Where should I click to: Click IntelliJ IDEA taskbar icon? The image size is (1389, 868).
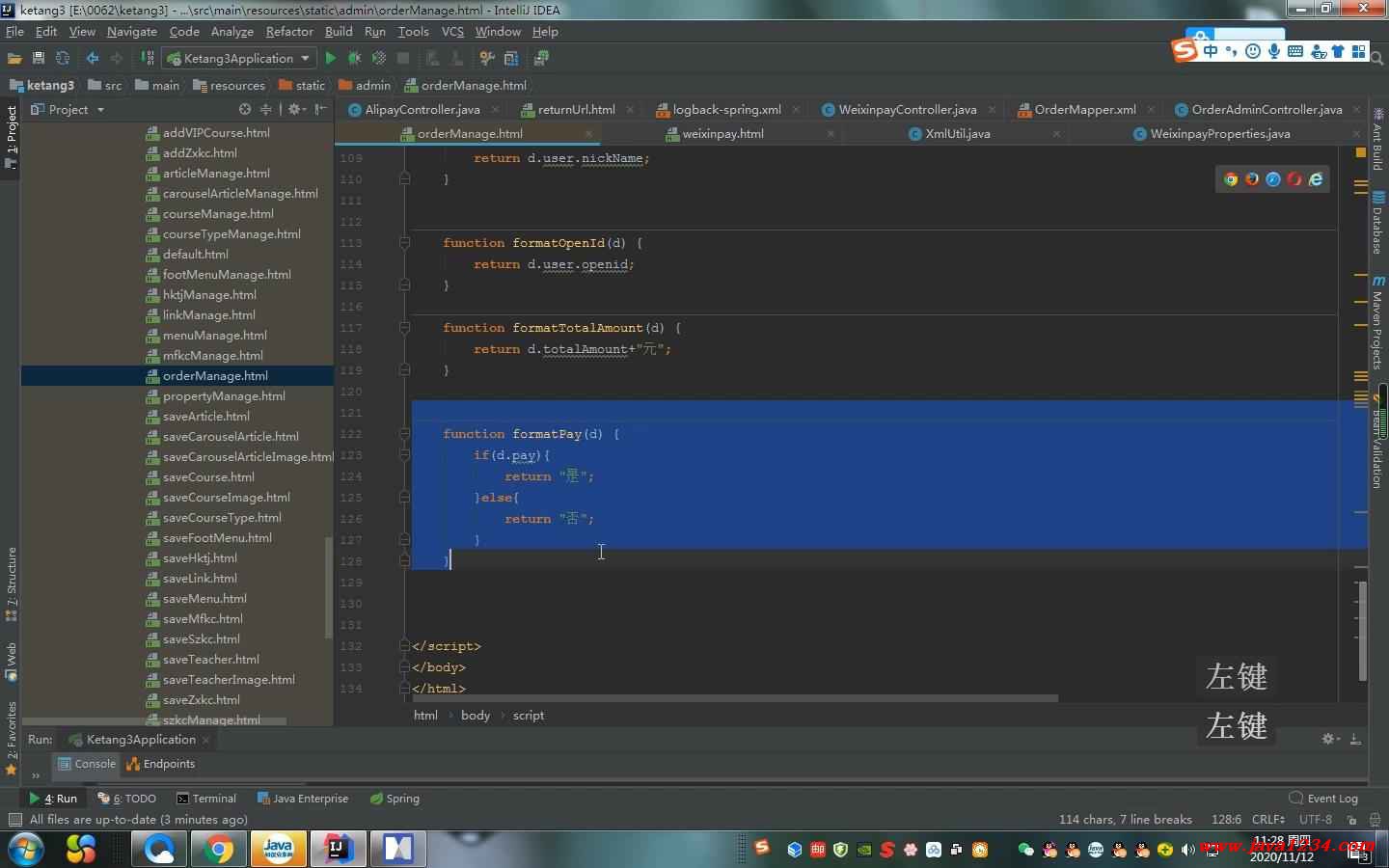[x=338, y=849]
